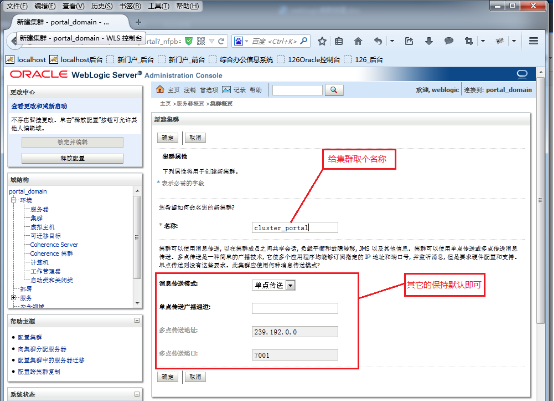Expand the 服务 tree node
The width and height of the screenshot is (554, 401).
(x=13, y=297)
